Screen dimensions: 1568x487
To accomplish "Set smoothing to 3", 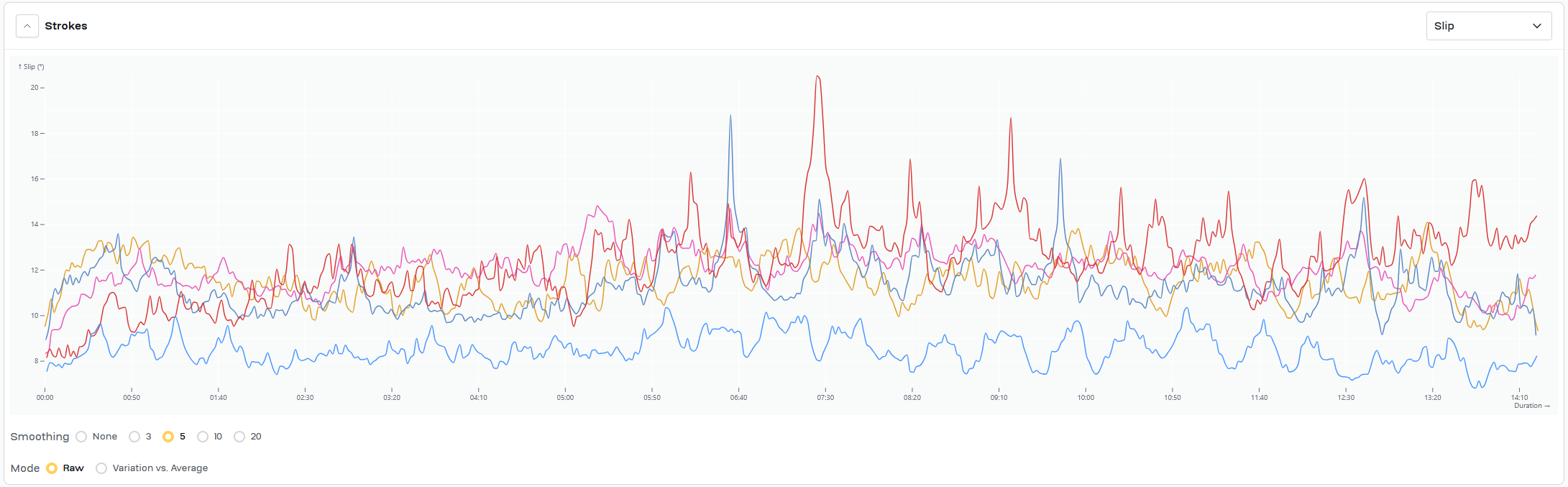I will click(x=134, y=437).
